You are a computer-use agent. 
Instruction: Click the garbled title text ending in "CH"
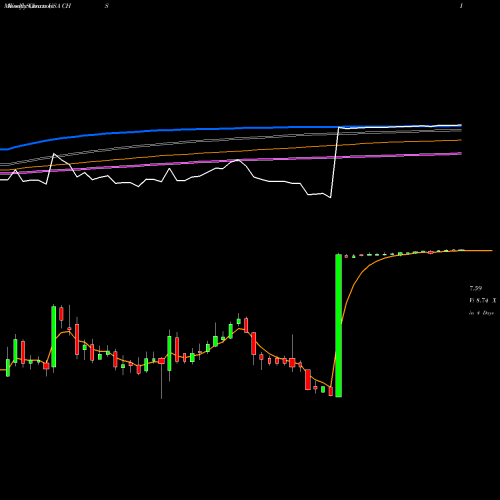37,6
